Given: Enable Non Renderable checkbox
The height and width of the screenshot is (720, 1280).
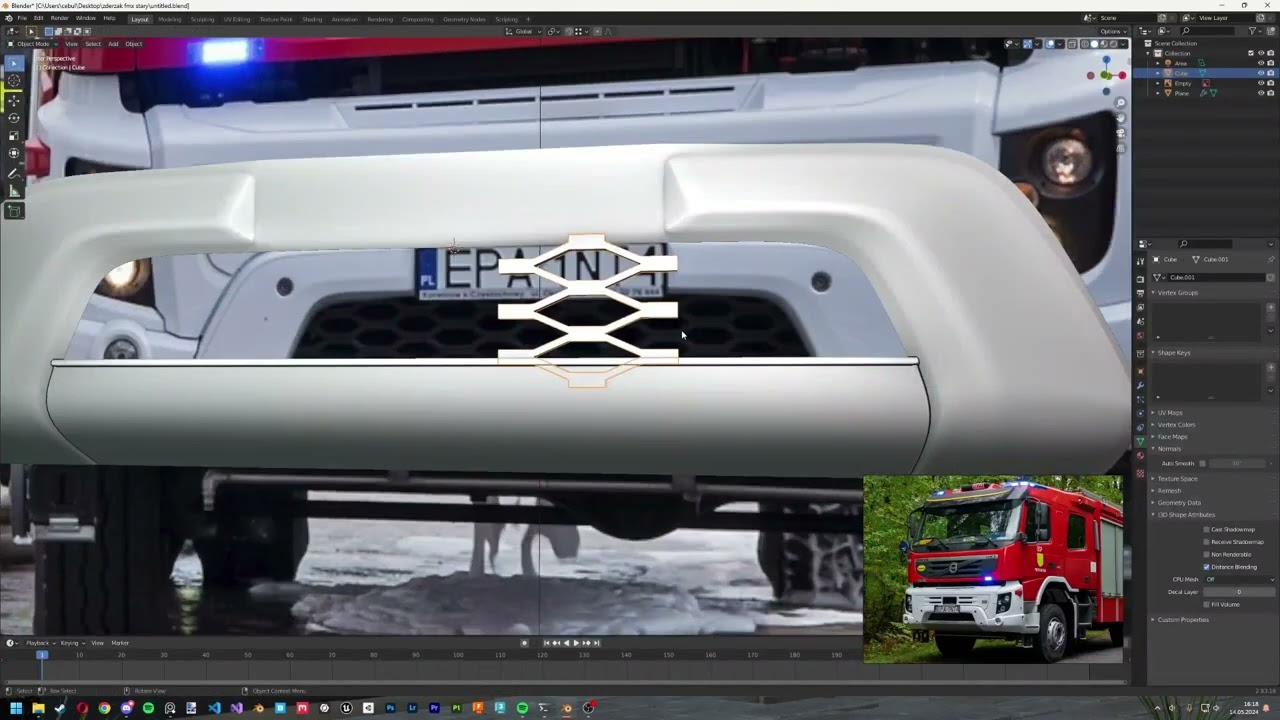Looking at the screenshot, I should pyautogui.click(x=1206, y=554).
